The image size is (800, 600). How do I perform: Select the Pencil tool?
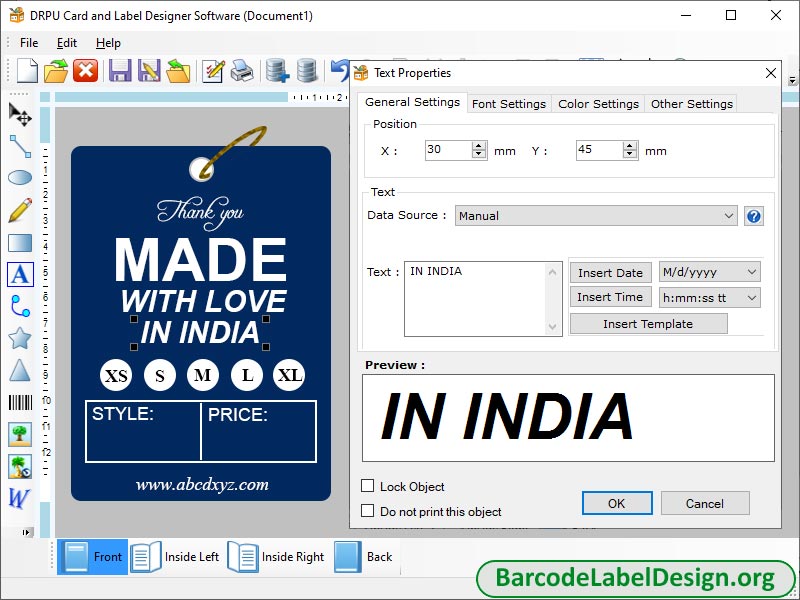(20, 210)
